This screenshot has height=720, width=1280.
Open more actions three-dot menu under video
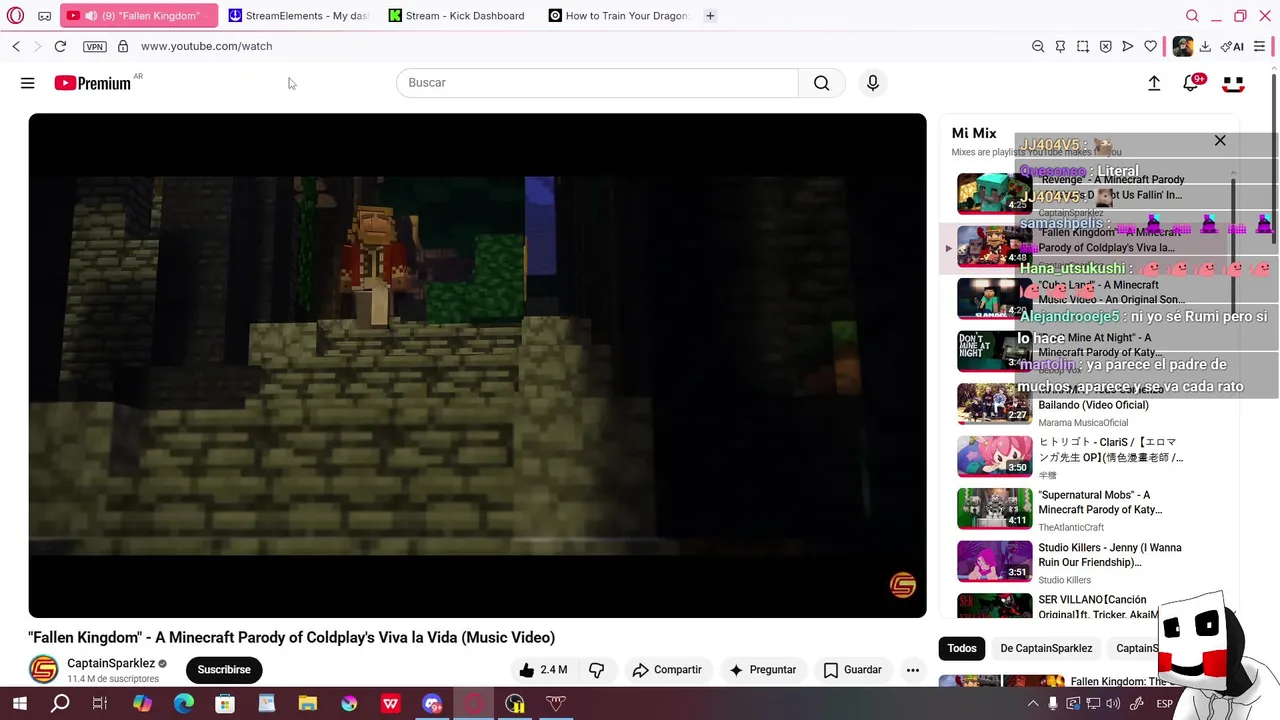(912, 670)
